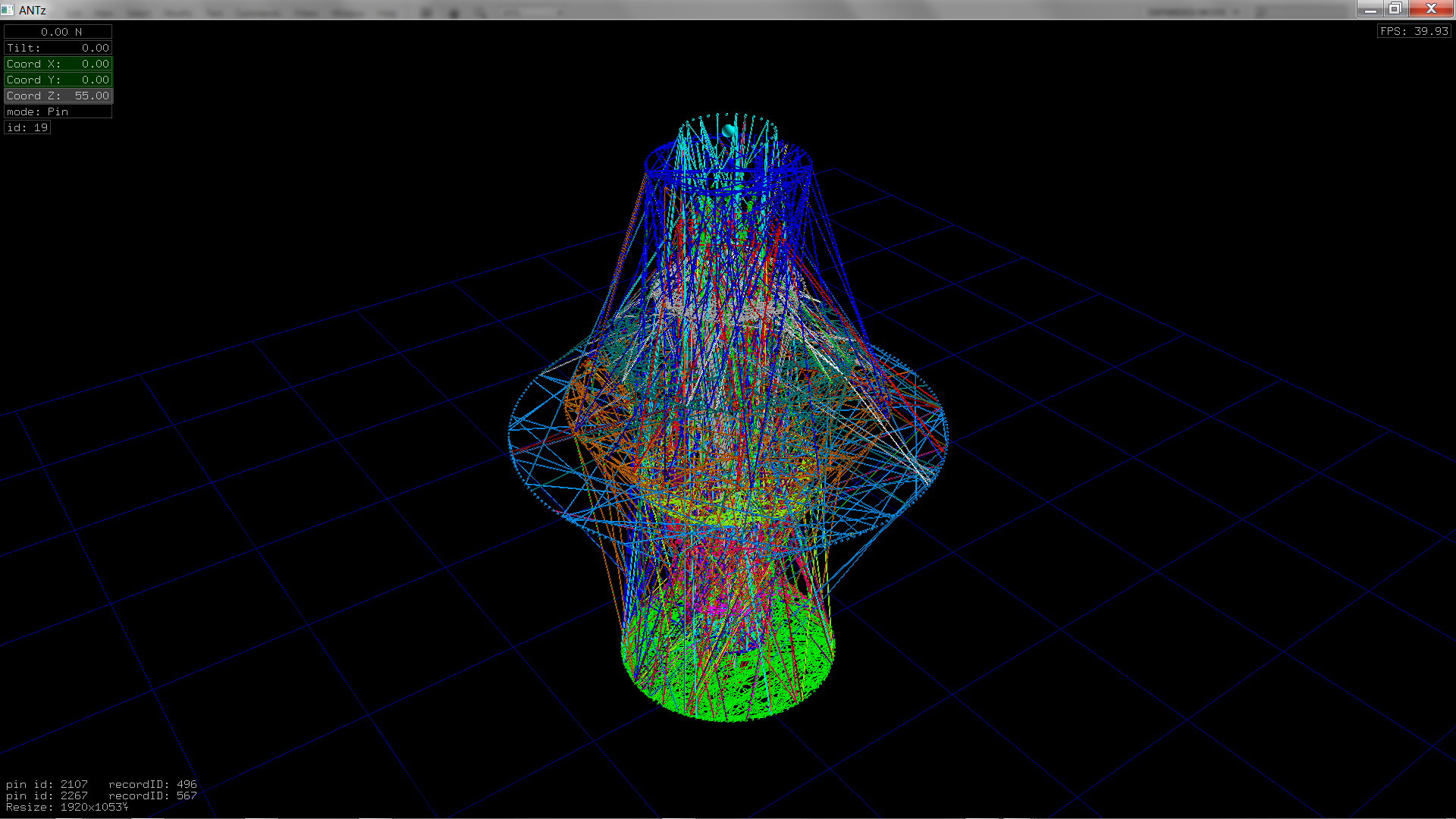Click pin id 2267 console line
Viewport: 1456px width, 819px height.
[101, 795]
